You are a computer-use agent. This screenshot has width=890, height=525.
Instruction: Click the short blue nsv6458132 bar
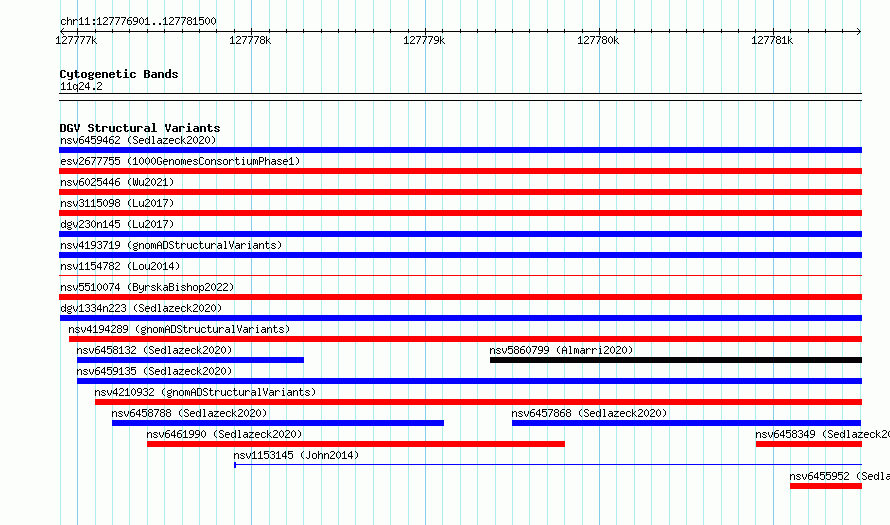click(190, 360)
